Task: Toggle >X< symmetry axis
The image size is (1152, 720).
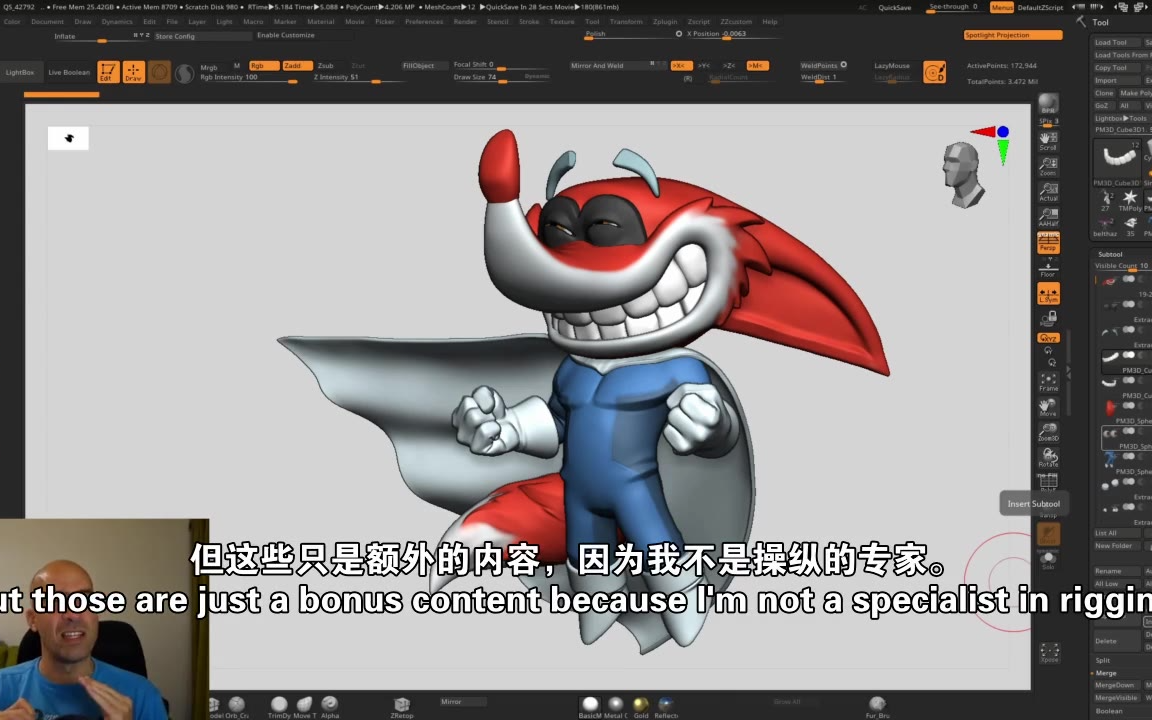Action: pos(681,65)
